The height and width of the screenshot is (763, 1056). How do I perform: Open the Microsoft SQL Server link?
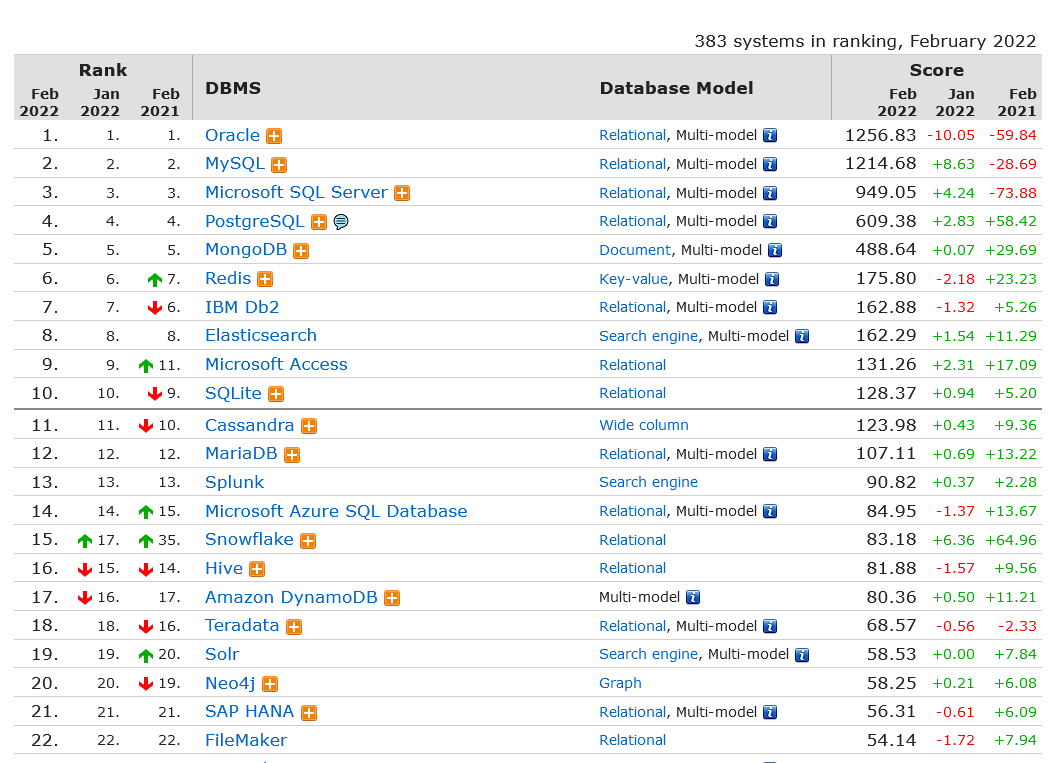[x=296, y=193]
